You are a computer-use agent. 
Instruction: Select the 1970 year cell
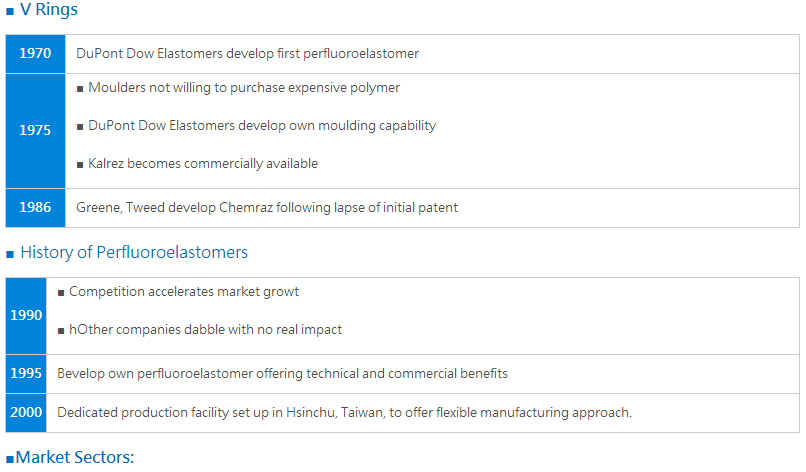[x=35, y=53]
